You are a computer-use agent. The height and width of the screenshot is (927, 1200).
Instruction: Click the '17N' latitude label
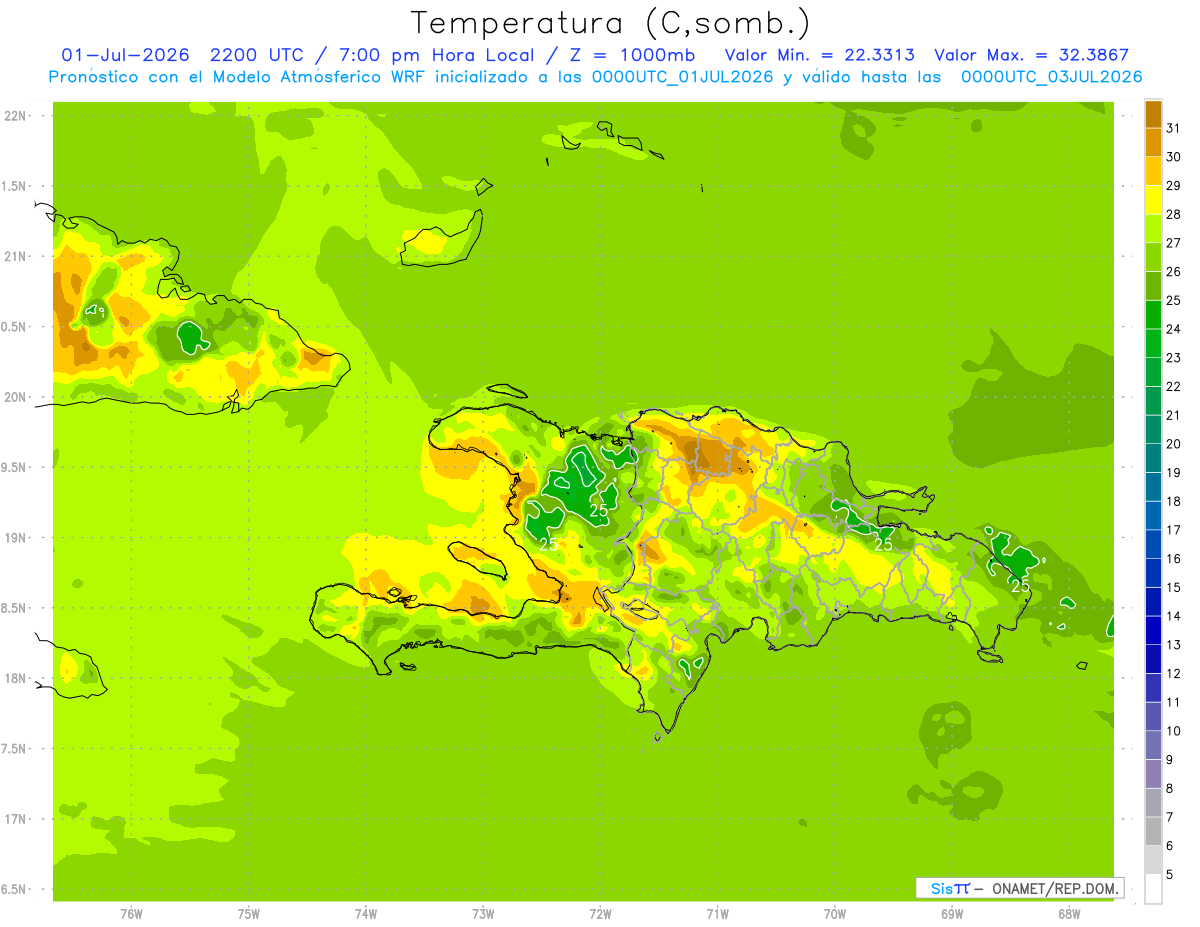click(15, 819)
